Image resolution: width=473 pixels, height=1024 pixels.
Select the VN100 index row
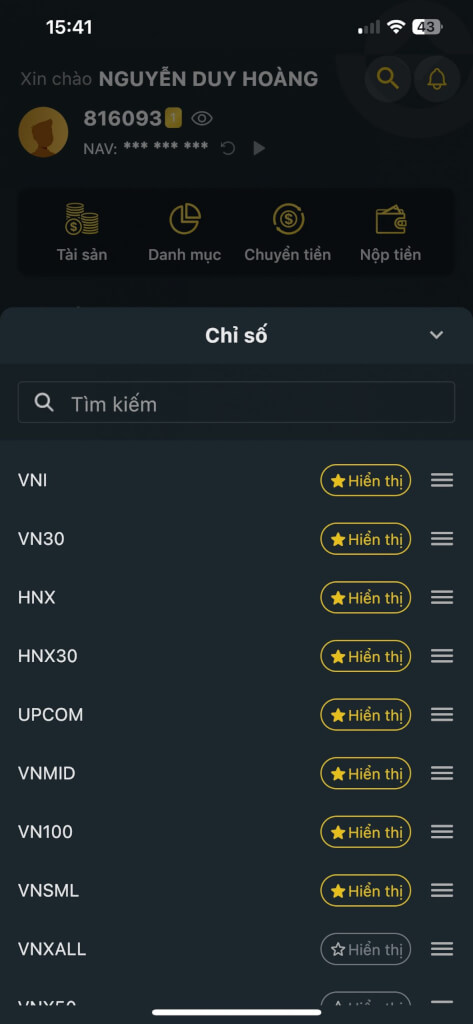[x=236, y=832]
